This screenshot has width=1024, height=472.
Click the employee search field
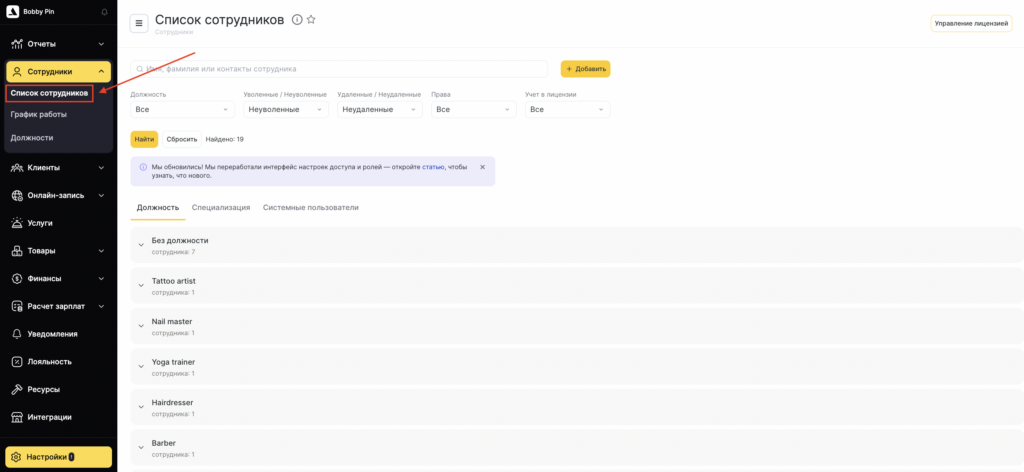[x=340, y=69]
